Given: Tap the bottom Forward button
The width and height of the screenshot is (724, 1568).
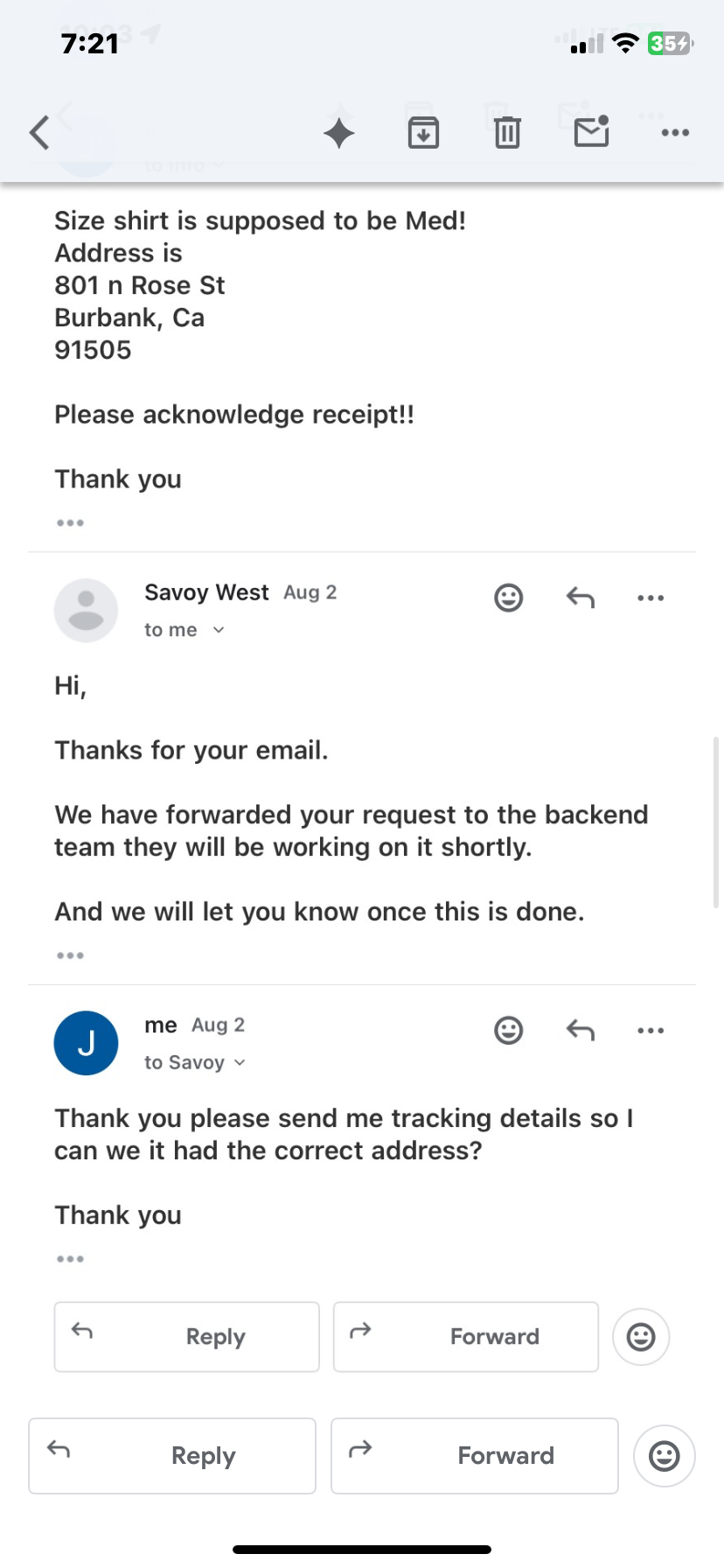Looking at the screenshot, I should coord(474,1455).
